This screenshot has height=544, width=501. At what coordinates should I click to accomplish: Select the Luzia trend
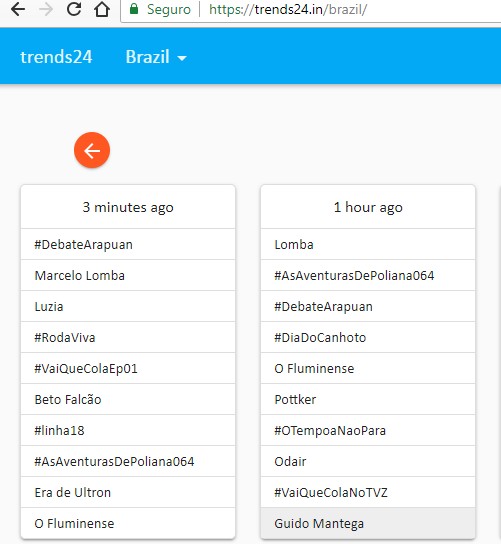[x=128, y=306]
